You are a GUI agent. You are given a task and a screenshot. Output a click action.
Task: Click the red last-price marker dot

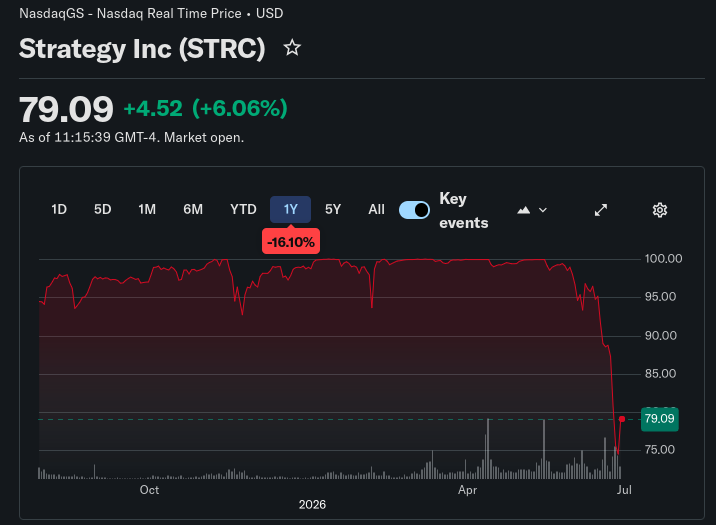click(x=621, y=419)
